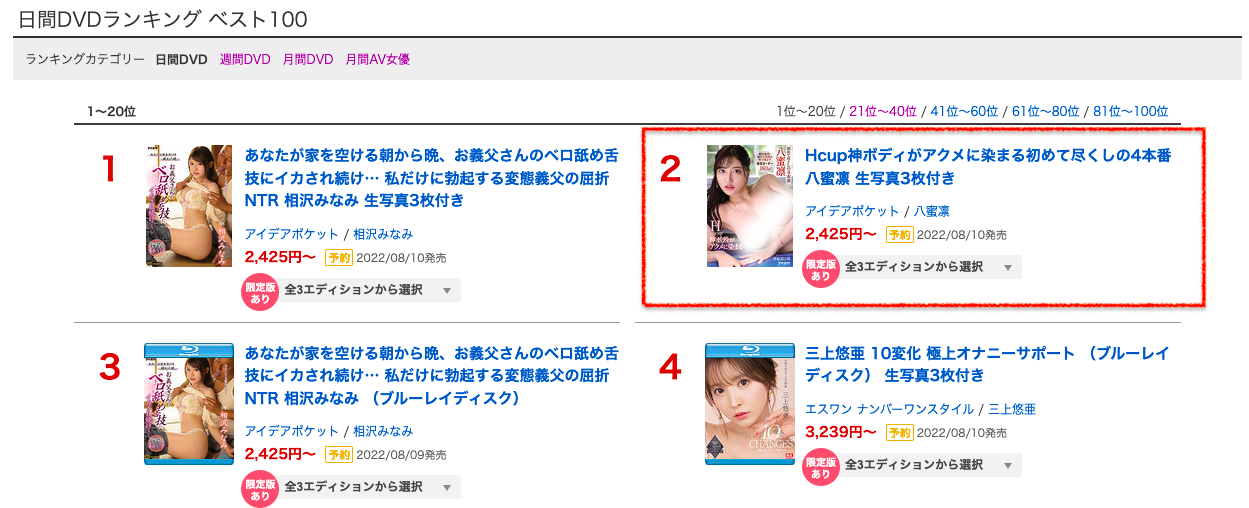Click the 限定版あり badge on rank 4 item
Image resolution: width=1249 pixels, height=508 pixels.
point(820,468)
